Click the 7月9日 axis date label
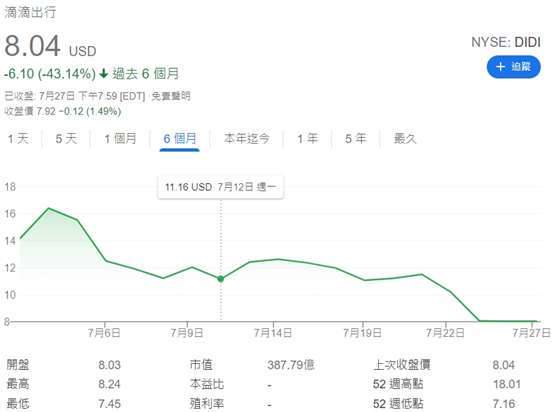The image size is (554, 412). pos(187,333)
